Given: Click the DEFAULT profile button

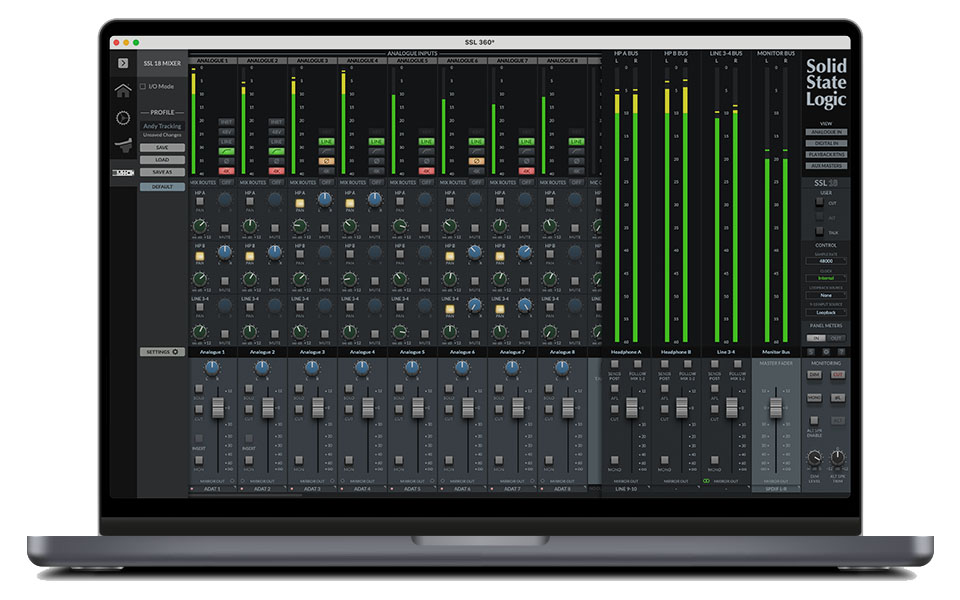Looking at the screenshot, I should click(162, 187).
